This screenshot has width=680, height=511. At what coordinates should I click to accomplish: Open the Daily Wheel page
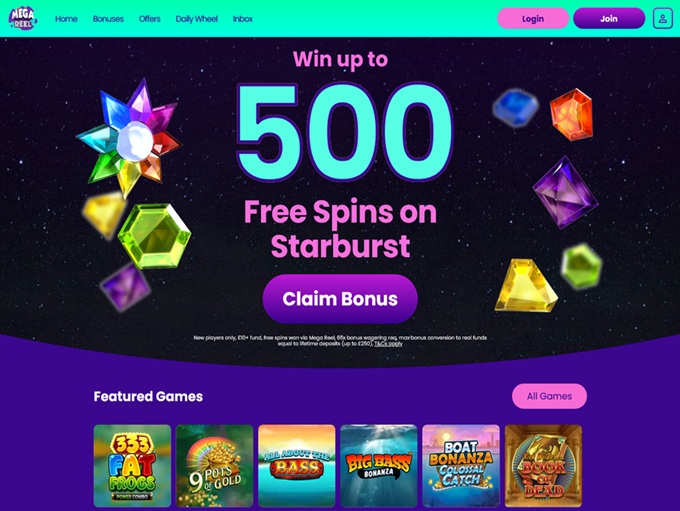[x=196, y=19]
